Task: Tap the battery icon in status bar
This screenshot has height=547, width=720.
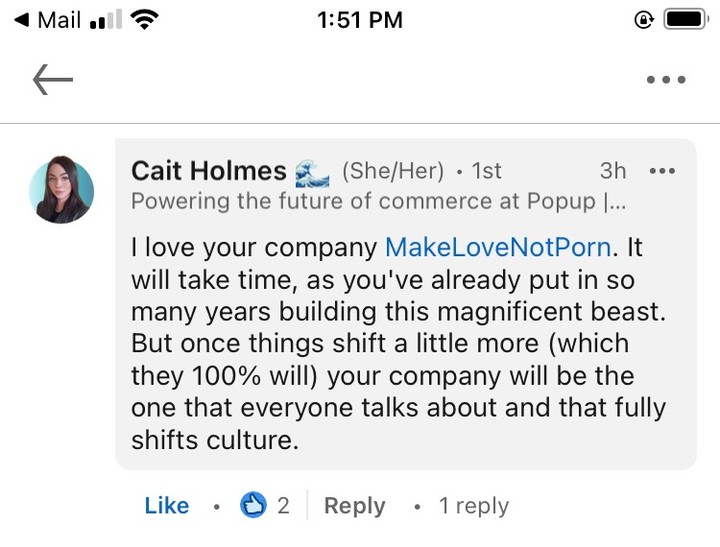Action: tap(686, 20)
